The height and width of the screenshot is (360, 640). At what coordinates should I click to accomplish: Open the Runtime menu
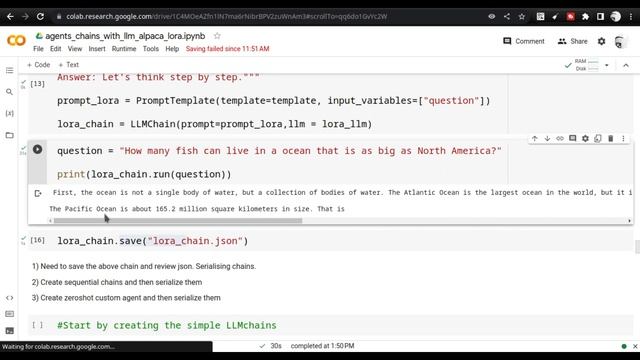pos(124,49)
